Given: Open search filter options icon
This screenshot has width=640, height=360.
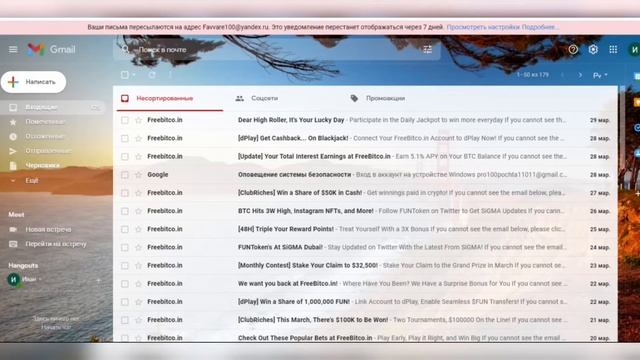Looking at the screenshot, I should coord(427,49).
